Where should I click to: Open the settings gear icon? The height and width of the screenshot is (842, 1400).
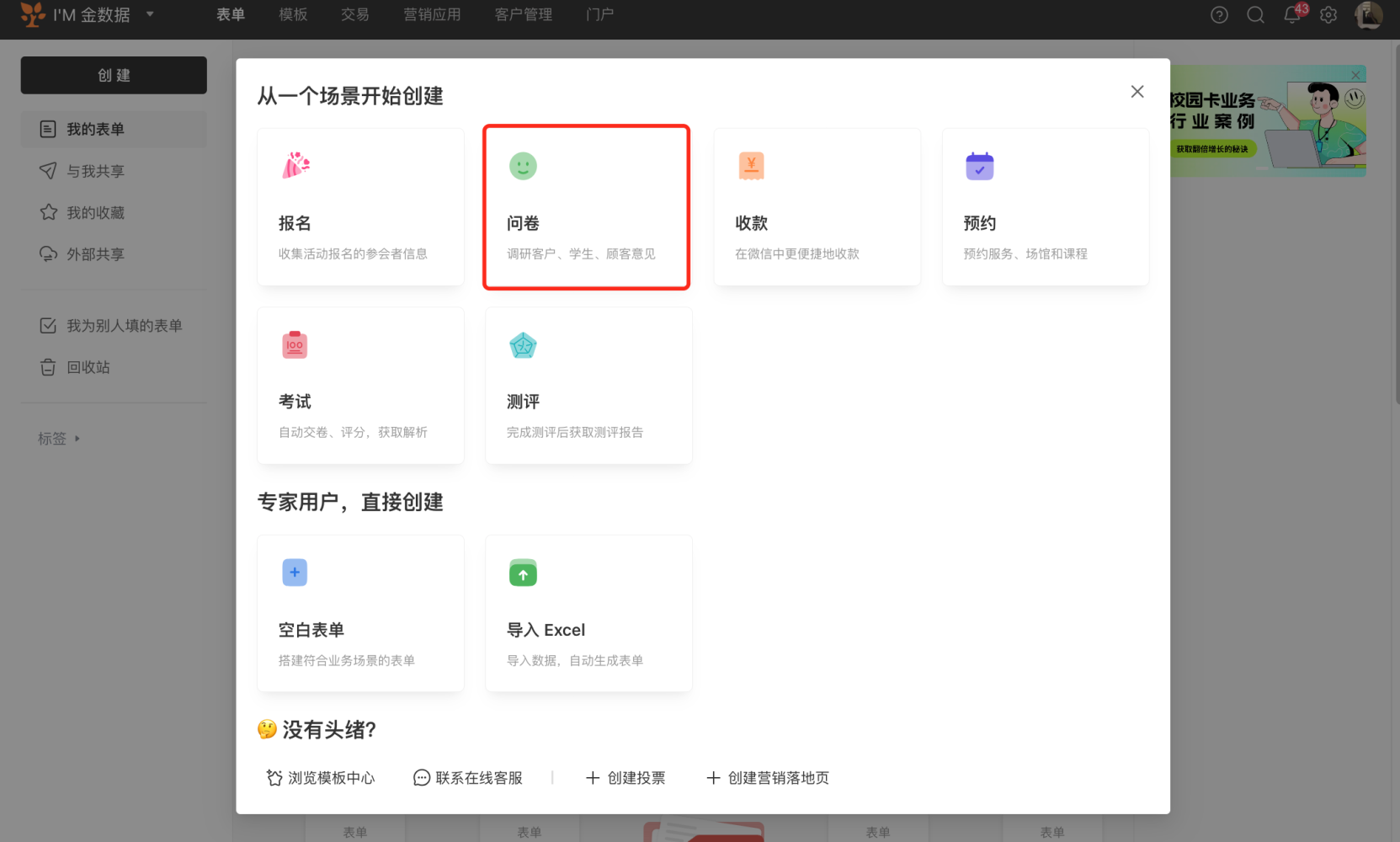coord(1328,15)
